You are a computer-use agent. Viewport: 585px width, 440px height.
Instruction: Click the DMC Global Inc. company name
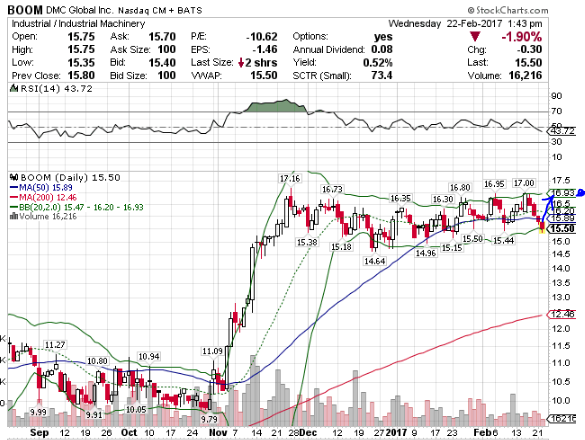79,10
